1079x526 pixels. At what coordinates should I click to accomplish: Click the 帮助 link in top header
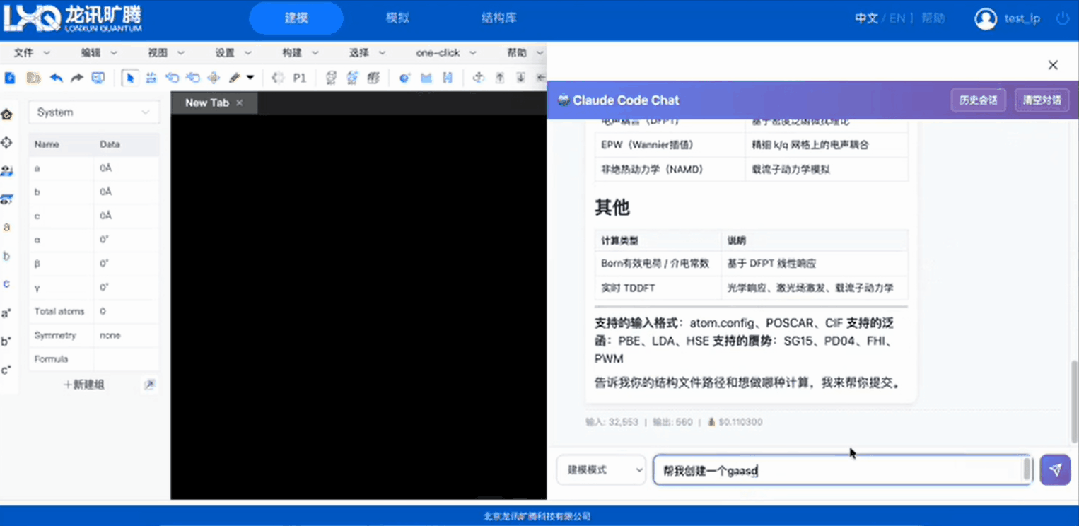pyautogui.click(x=932, y=19)
